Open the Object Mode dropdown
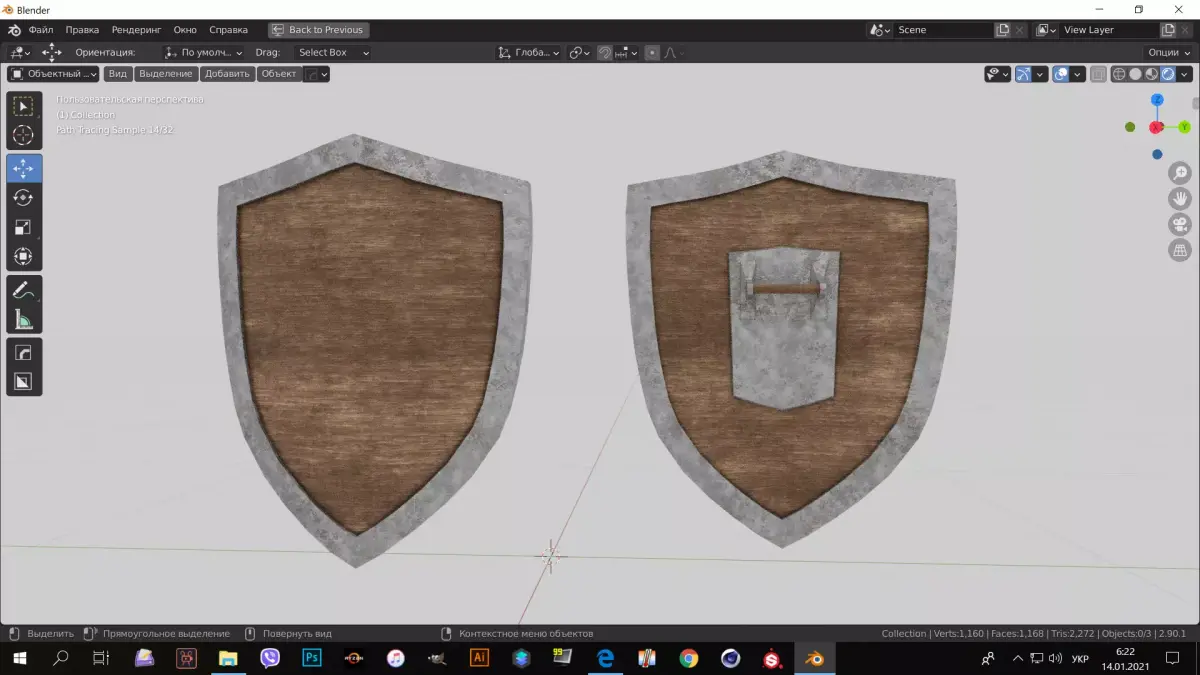 click(54, 74)
